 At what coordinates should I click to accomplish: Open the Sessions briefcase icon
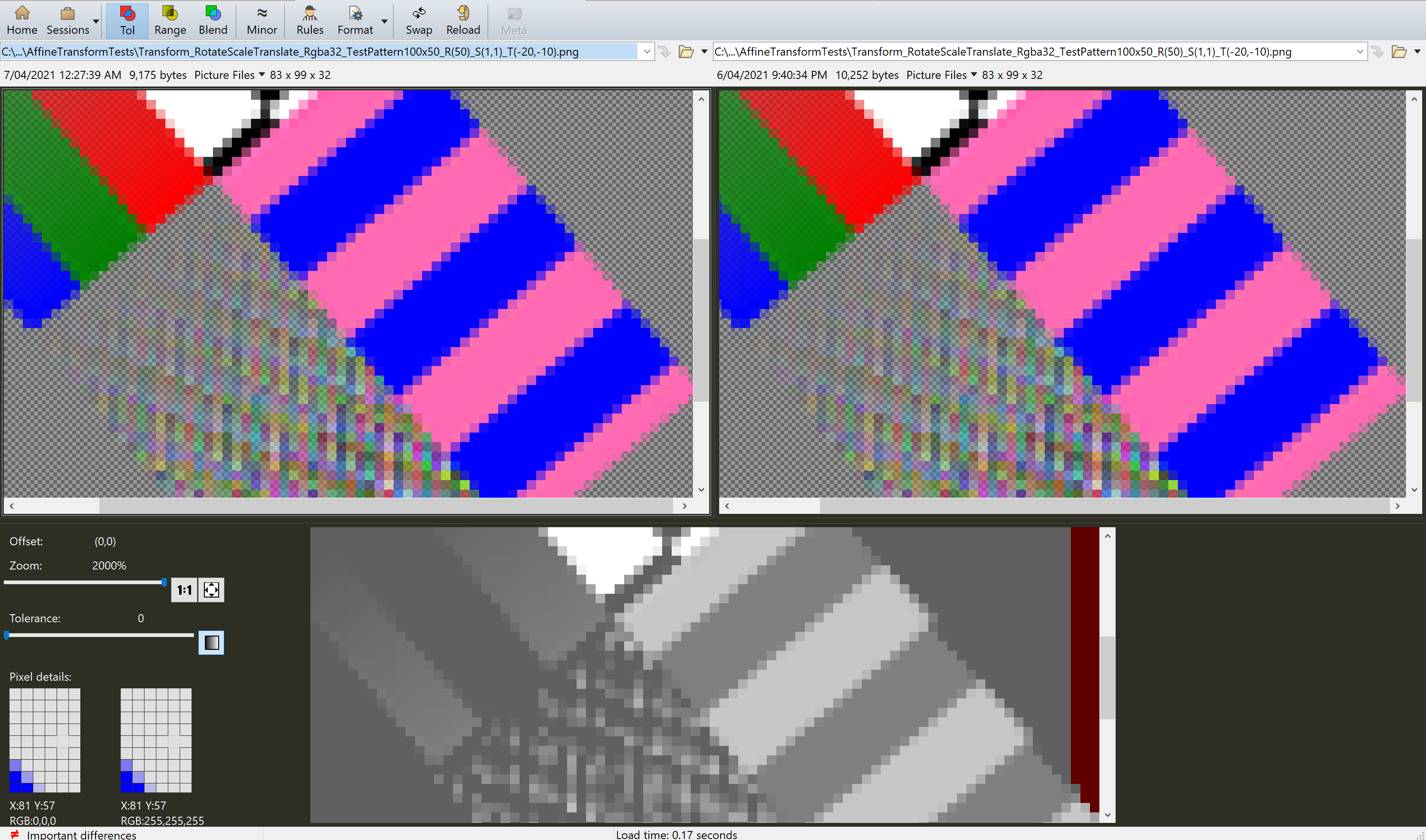[x=67, y=20]
